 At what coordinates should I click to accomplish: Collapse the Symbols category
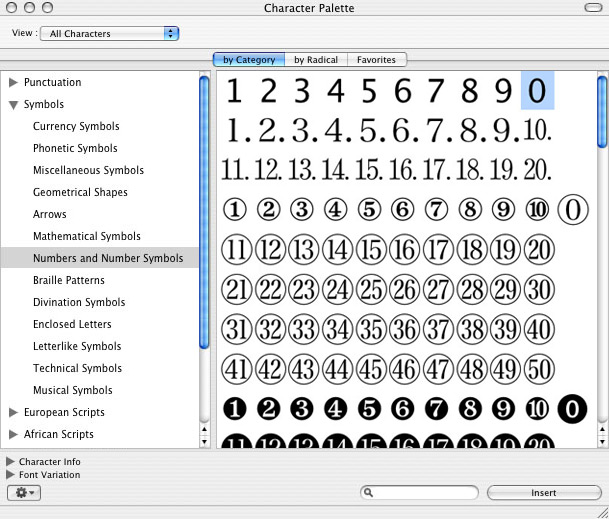(13, 104)
